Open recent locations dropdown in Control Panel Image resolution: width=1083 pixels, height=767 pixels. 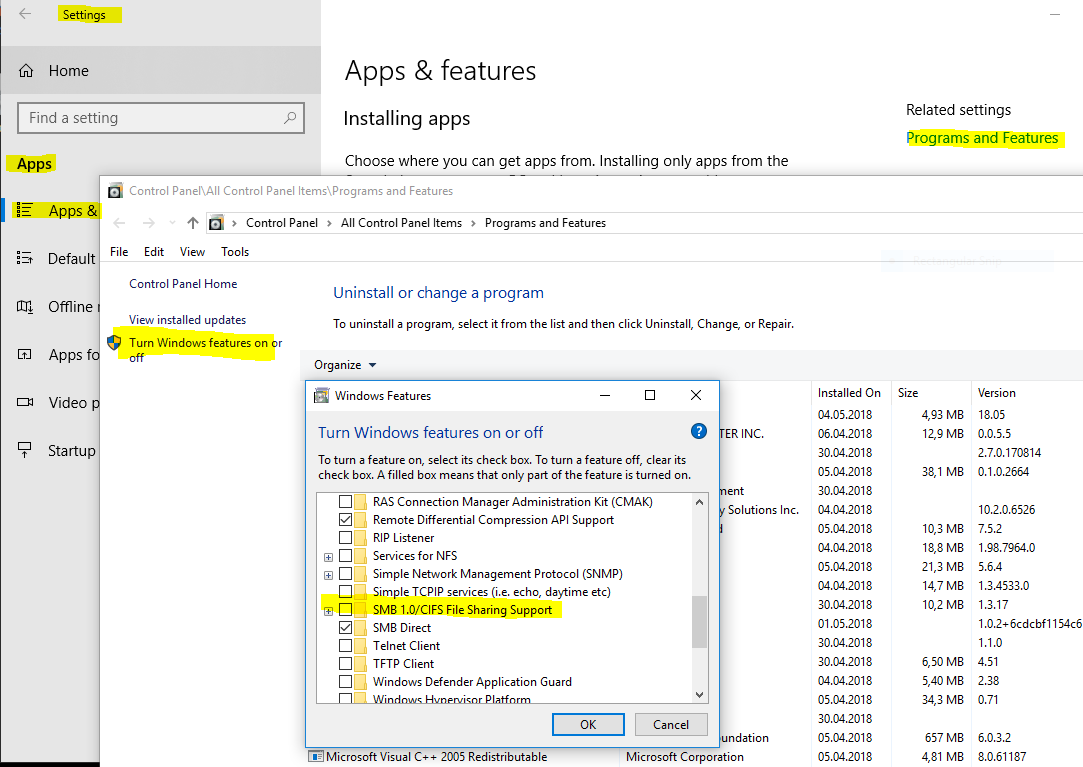coord(172,222)
